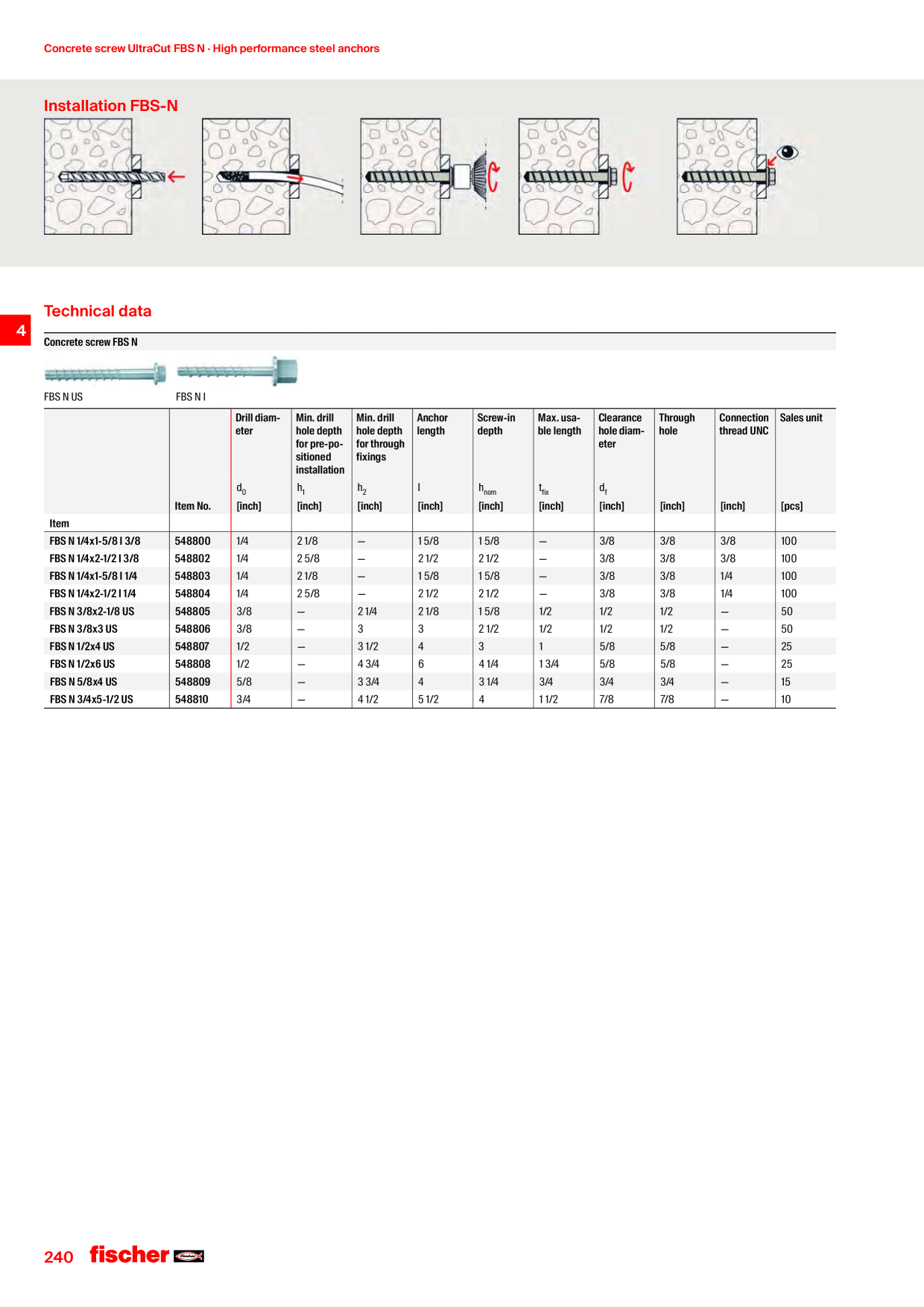Click the 'Through hole' column header
Viewport: 924px width, 1307px height.
point(677,425)
